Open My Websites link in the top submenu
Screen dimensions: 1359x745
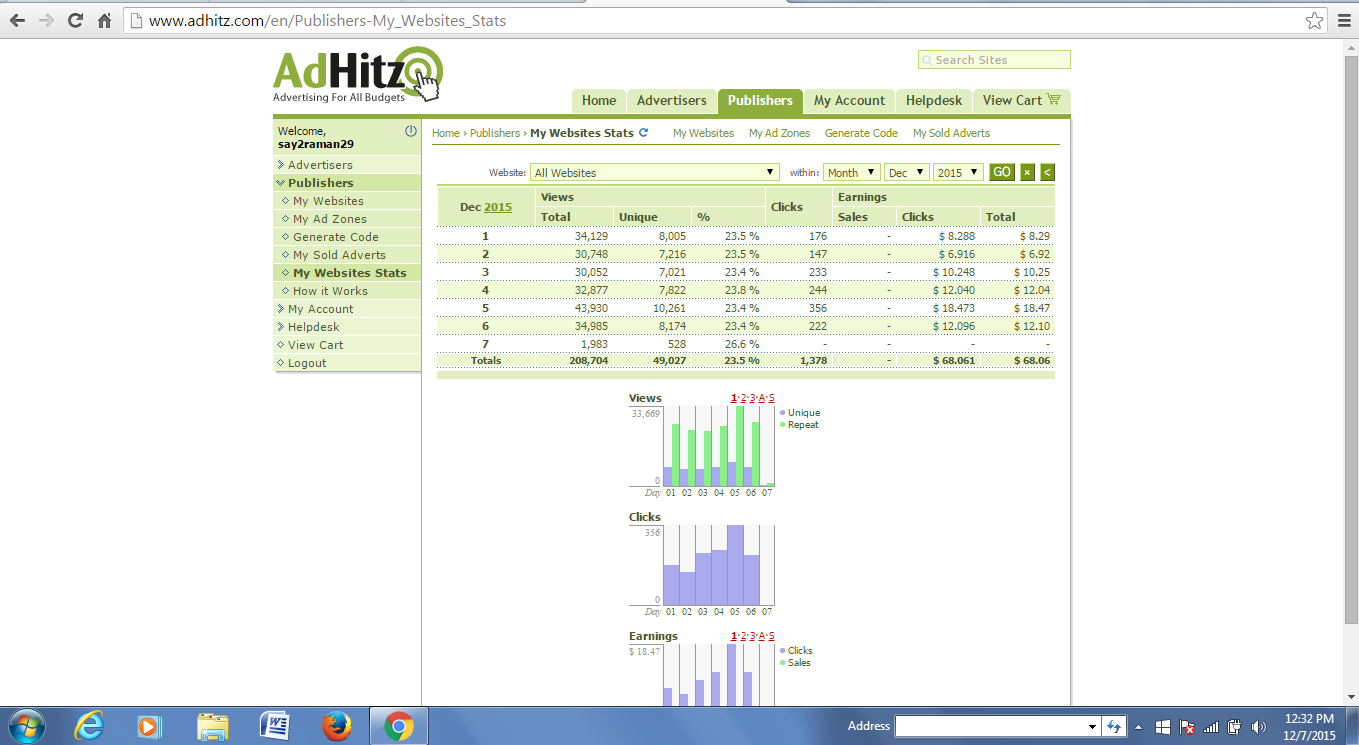pyautogui.click(x=703, y=133)
